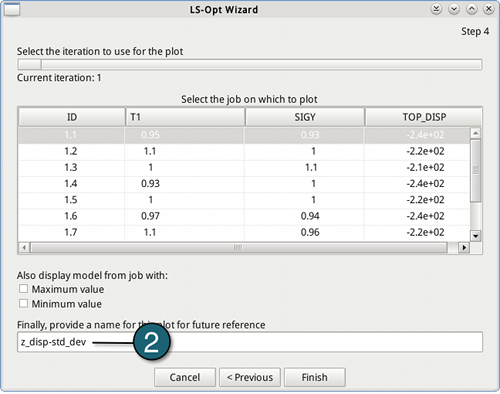Select job row 1.4

pos(244,184)
